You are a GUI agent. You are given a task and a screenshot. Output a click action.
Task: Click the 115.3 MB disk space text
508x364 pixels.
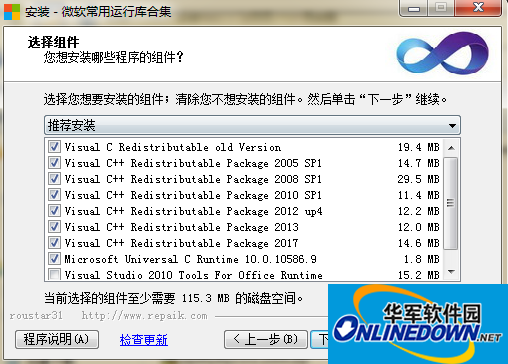206,298
